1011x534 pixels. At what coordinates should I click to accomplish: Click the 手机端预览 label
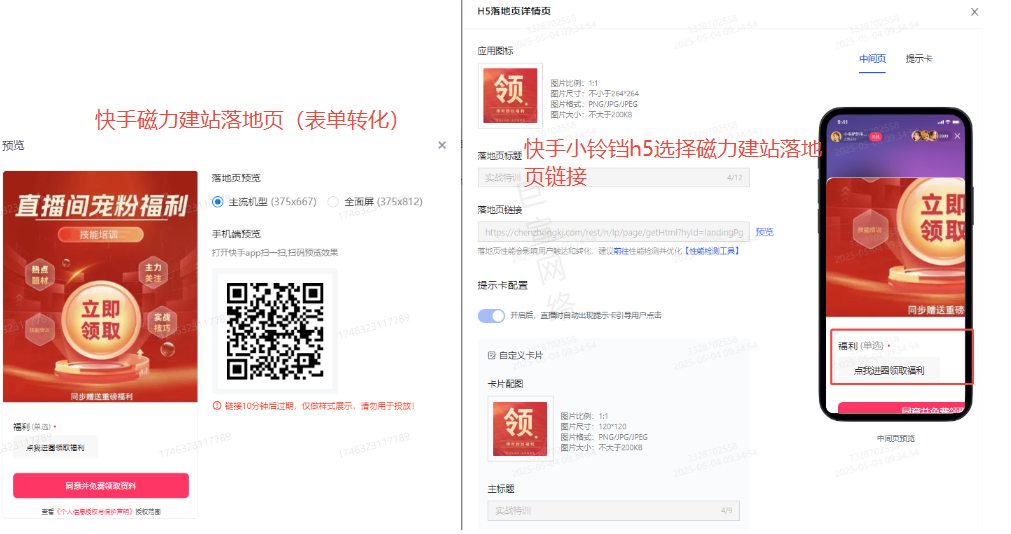(x=236, y=234)
